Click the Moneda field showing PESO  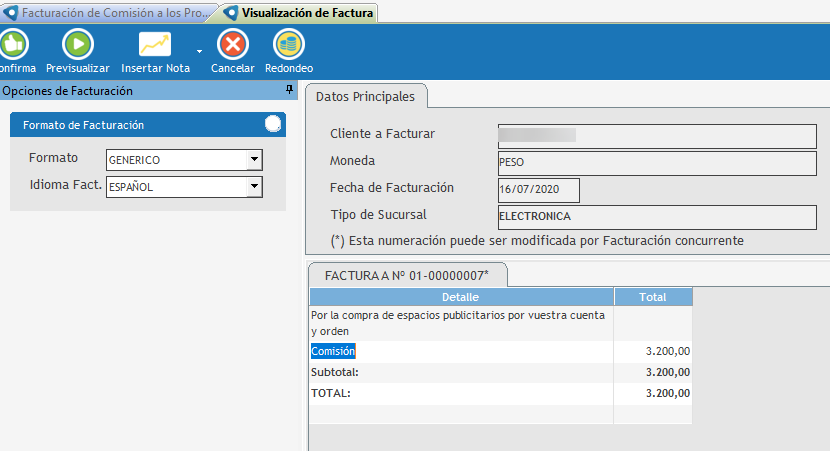[656, 162]
